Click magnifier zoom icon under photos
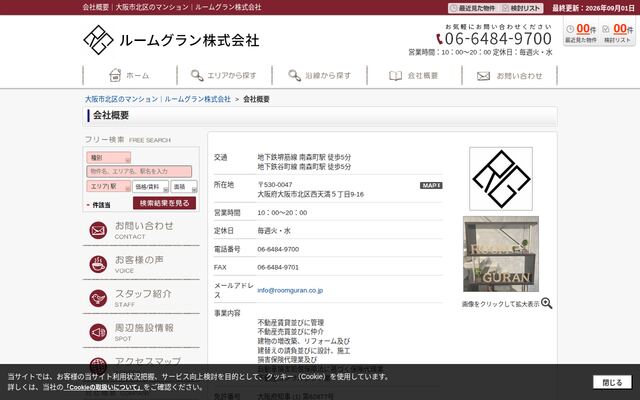This screenshot has height=400, width=640. (x=547, y=303)
